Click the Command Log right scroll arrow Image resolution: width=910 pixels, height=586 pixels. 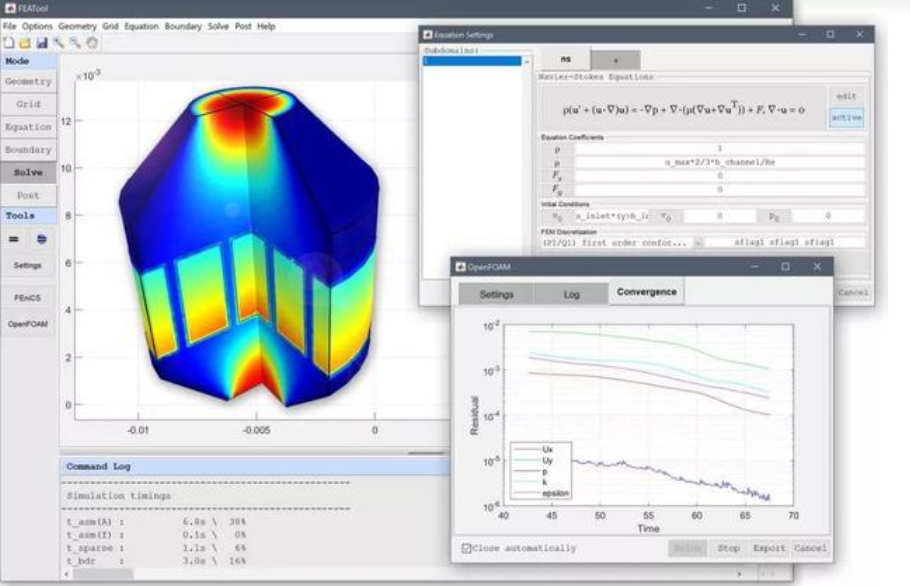pyautogui.click(x=739, y=574)
